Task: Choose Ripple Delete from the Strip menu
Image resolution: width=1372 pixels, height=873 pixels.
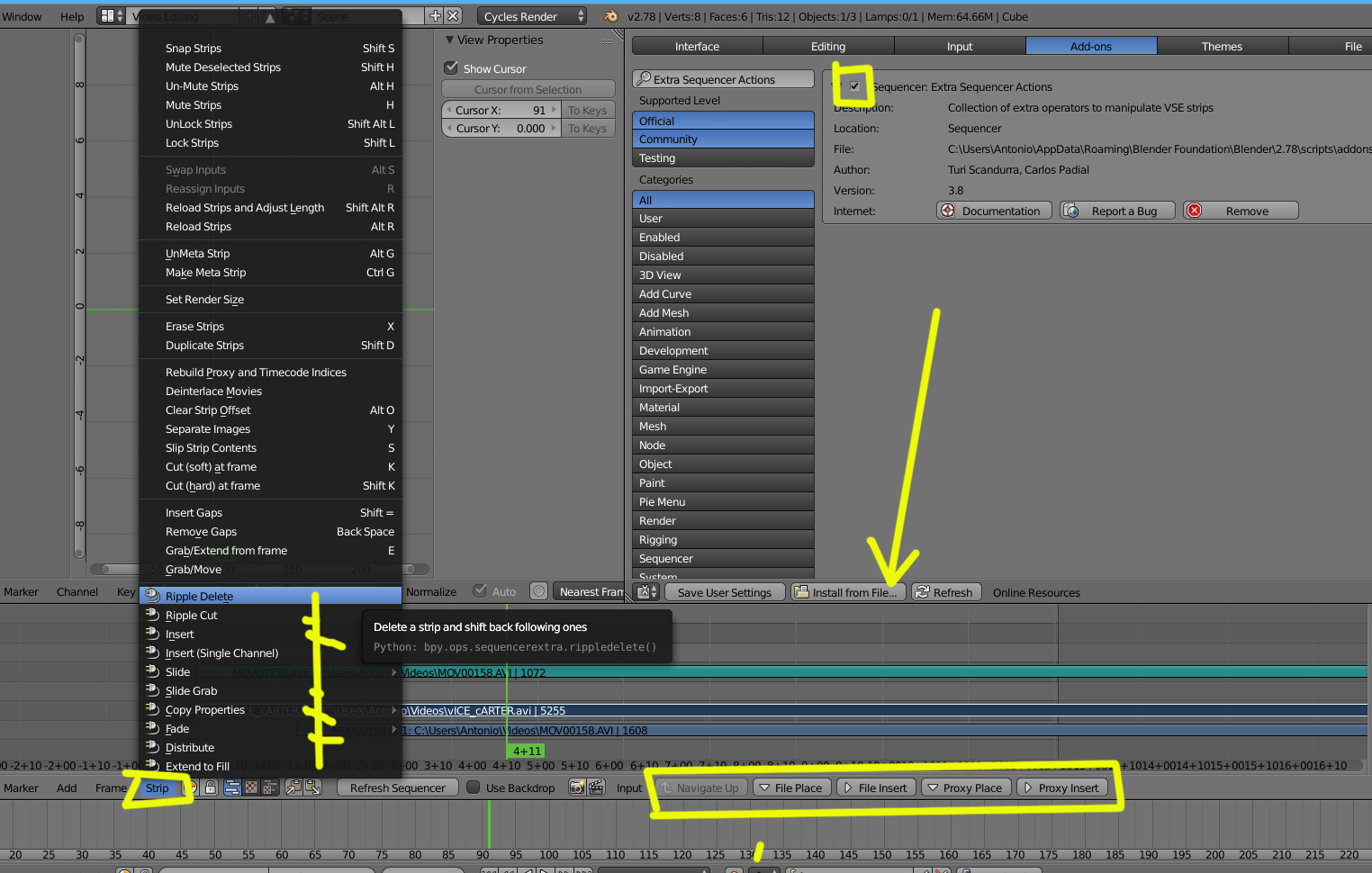Action: [270, 596]
